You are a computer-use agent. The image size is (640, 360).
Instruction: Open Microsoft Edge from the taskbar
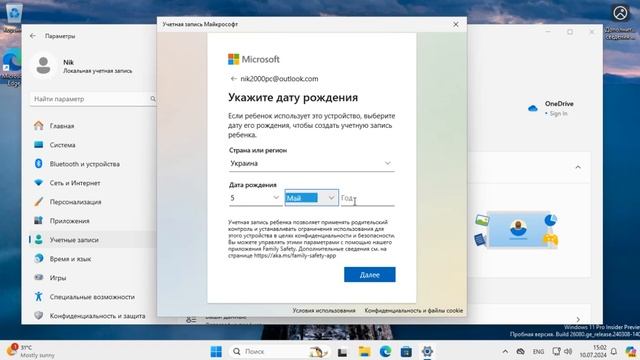click(x=385, y=351)
